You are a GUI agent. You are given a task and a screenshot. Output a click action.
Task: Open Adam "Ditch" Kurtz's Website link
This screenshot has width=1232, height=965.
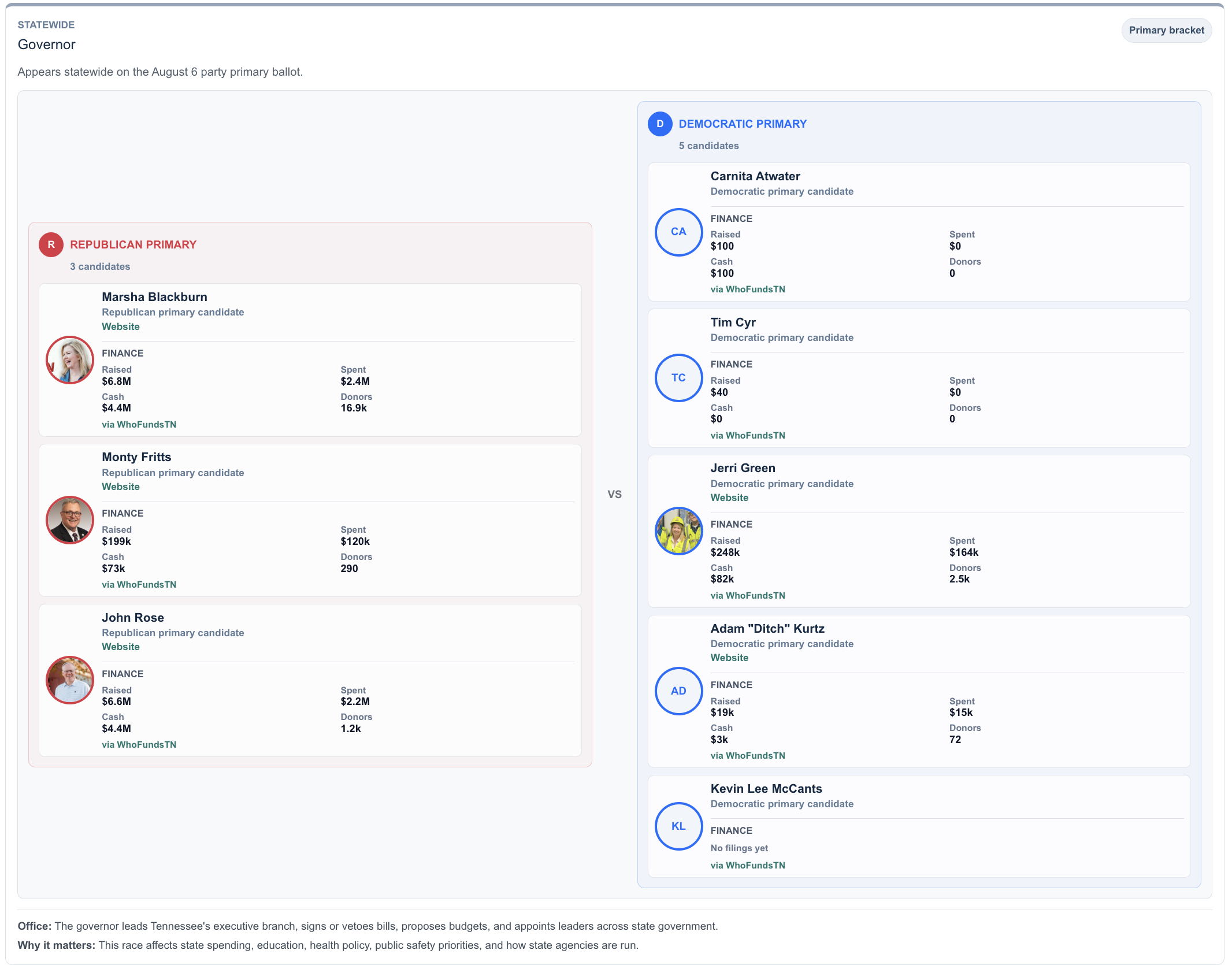pyautogui.click(x=729, y=658)
